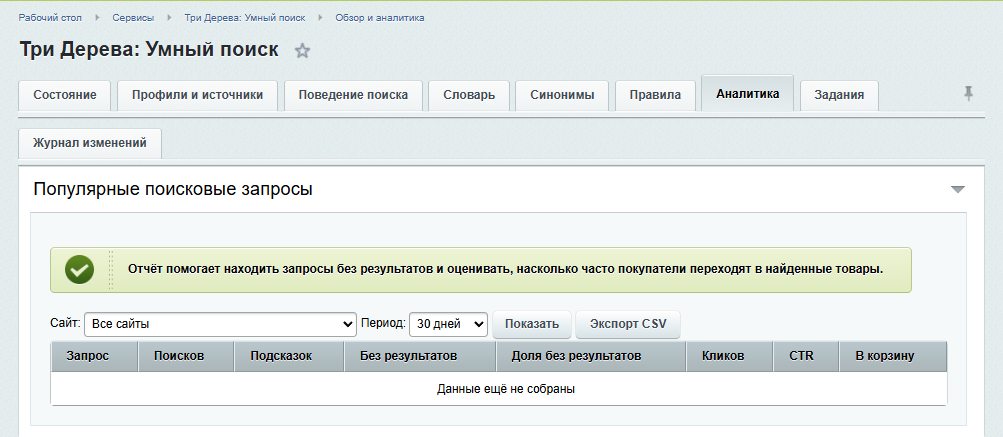Image resolution: width=1003 pixels, height=437 pixels.
Task: Click the В корзину column header
Action: [893, 356]
